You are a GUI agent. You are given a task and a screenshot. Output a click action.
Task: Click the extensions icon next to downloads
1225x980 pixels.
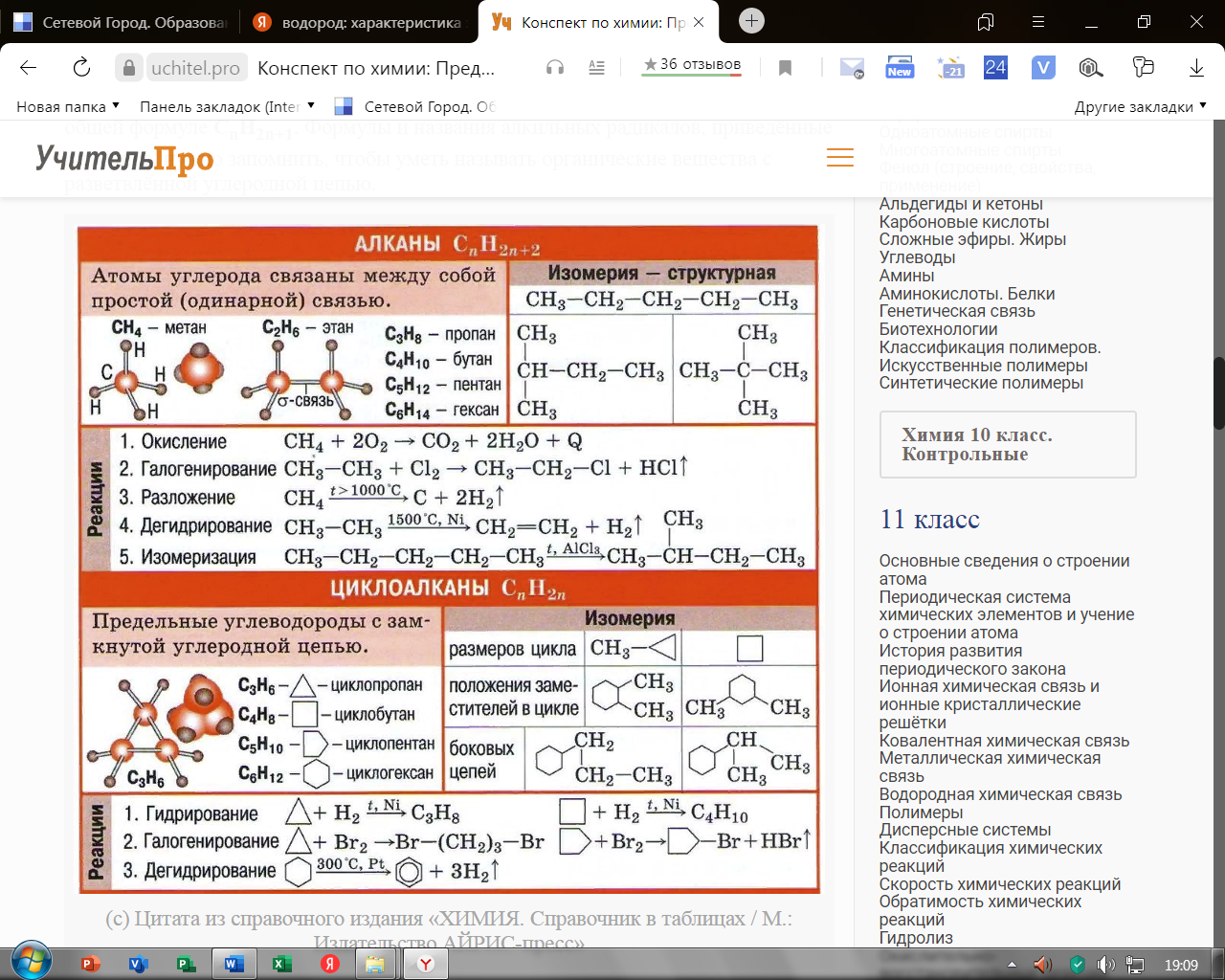[x=1143, y=67]
